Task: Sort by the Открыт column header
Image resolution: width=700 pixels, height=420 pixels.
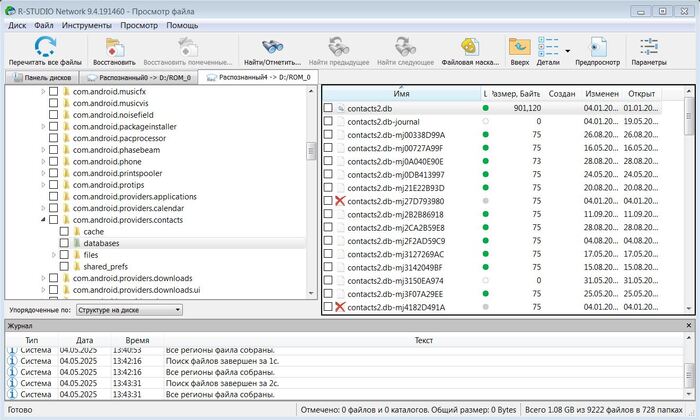Action: pos(642,94)
